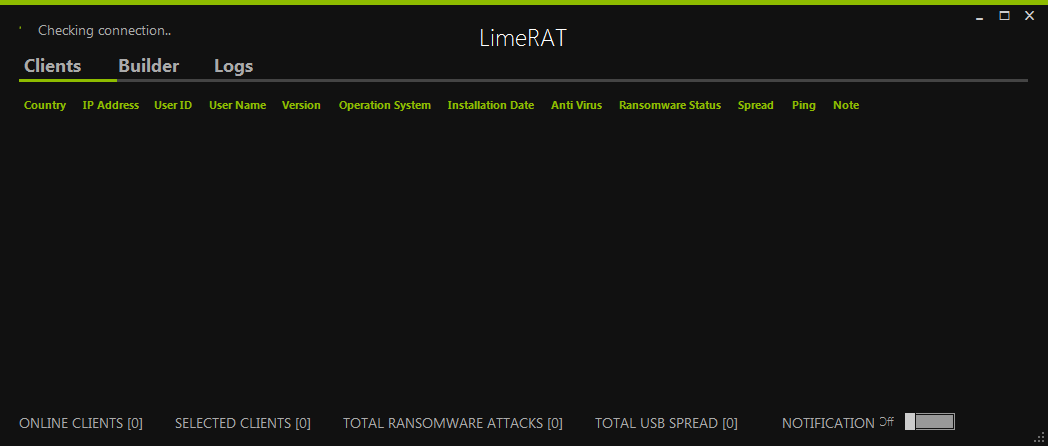Maximize the LimeRAT window

point(1004,16)
